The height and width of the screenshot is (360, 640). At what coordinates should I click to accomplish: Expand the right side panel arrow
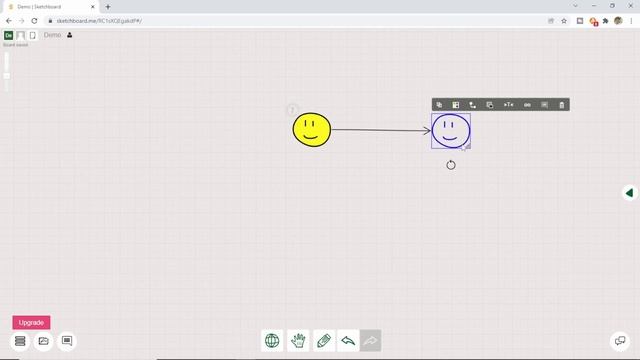point(630,193)
